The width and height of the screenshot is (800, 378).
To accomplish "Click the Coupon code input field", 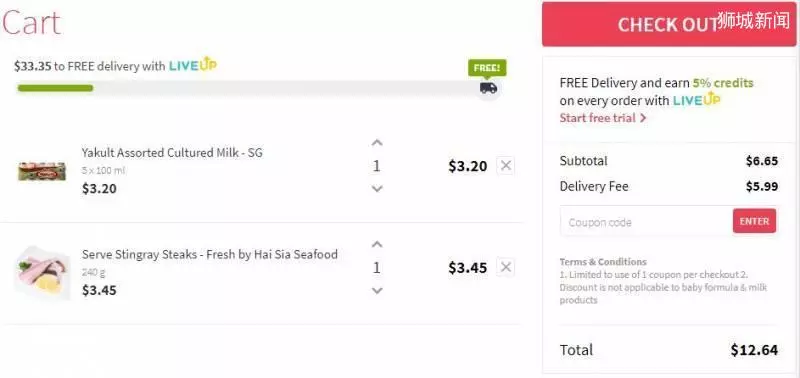I will pyautogui.click(x=646, y=222).
